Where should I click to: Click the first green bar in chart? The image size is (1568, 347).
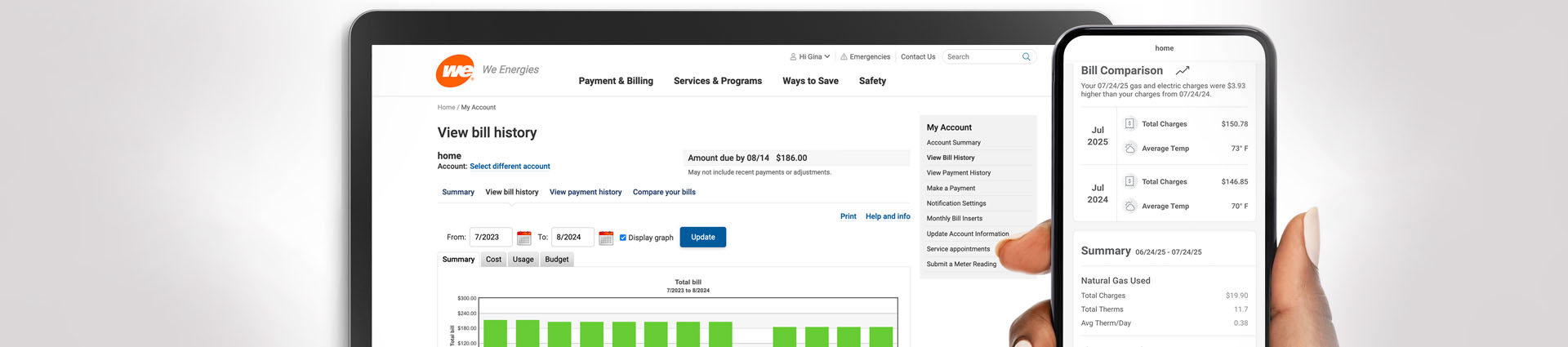coord(495,333)
